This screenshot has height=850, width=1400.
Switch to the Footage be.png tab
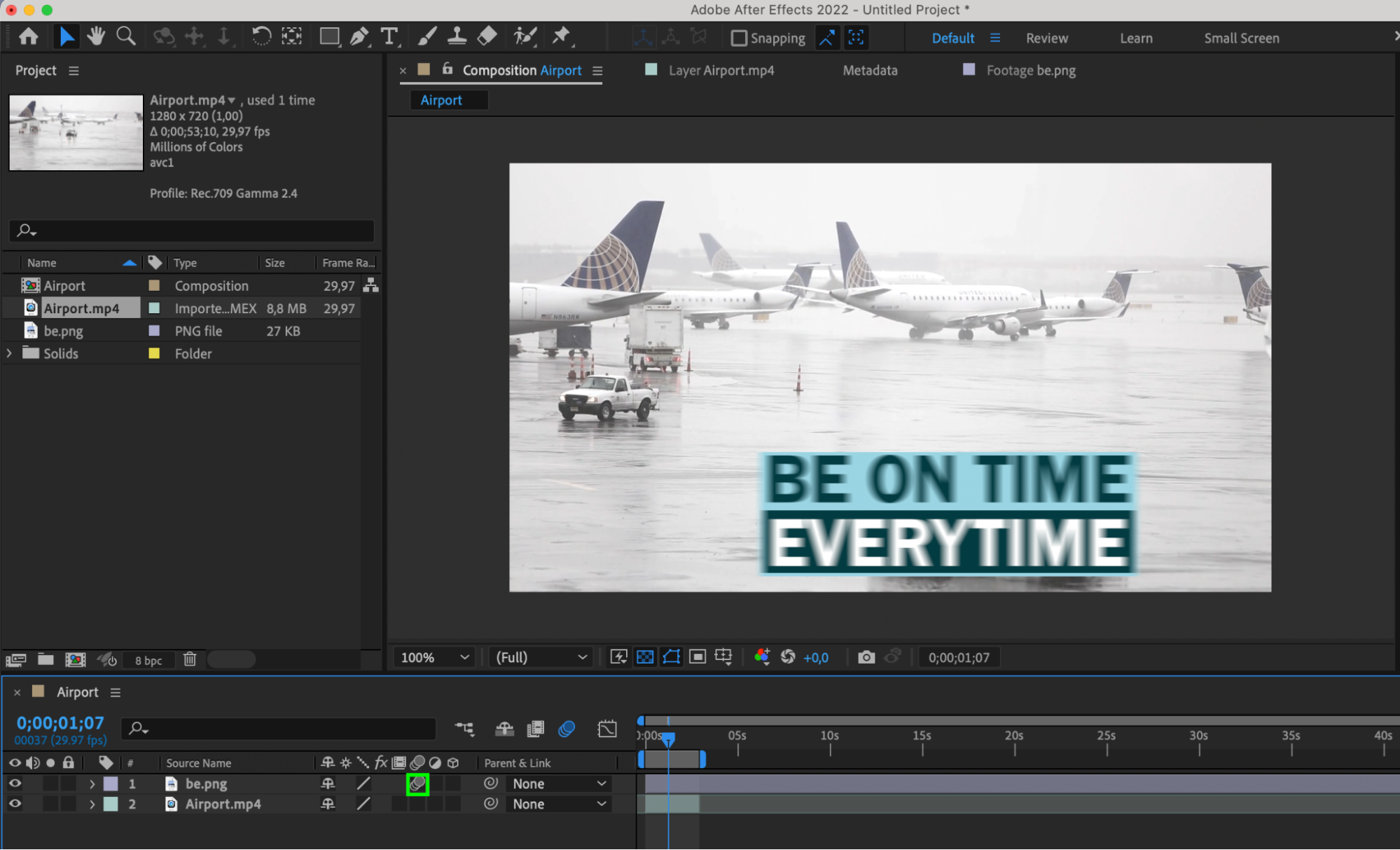tap(1030, 70)
